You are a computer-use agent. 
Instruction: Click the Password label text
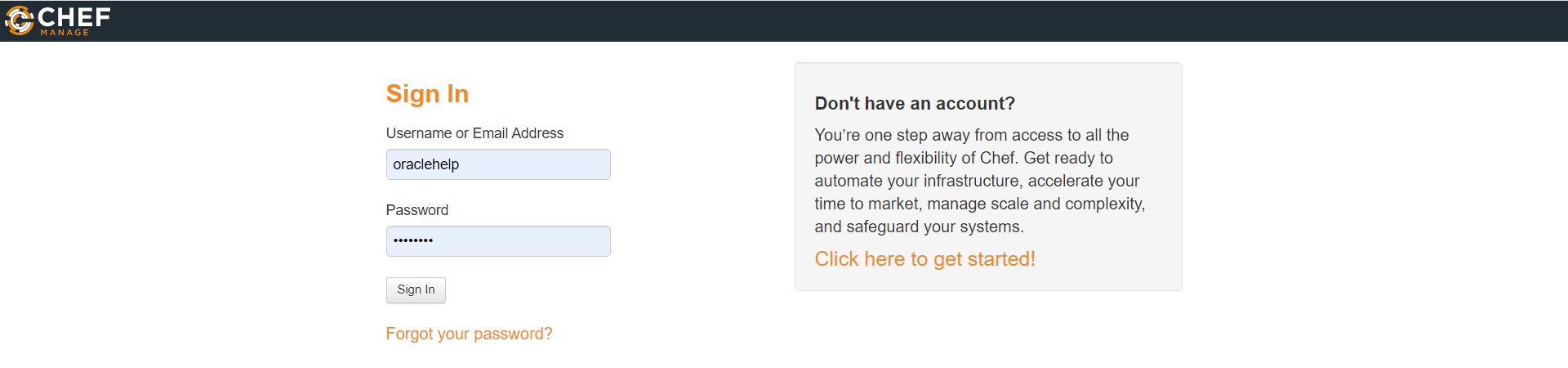click(416, 210)
